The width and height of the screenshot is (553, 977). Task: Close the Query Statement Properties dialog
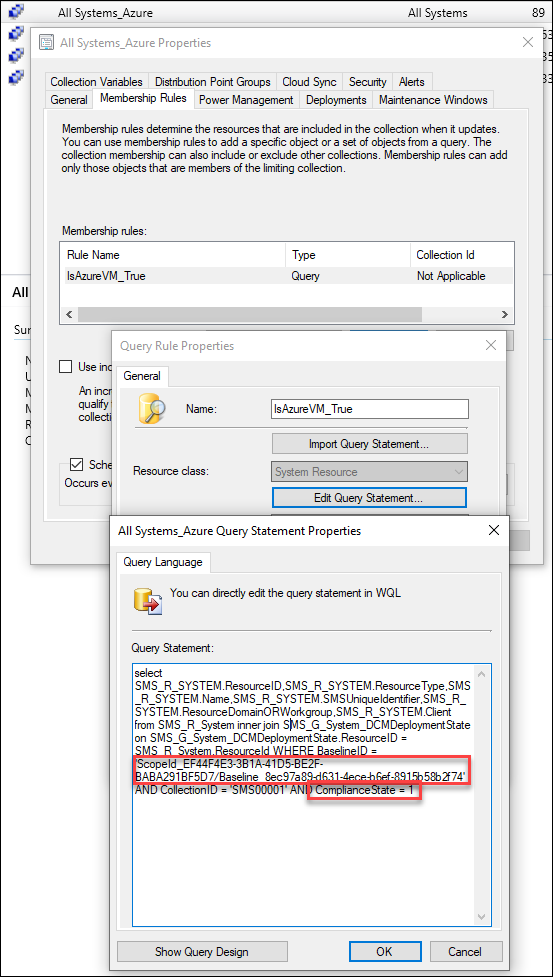click(494, 530)
